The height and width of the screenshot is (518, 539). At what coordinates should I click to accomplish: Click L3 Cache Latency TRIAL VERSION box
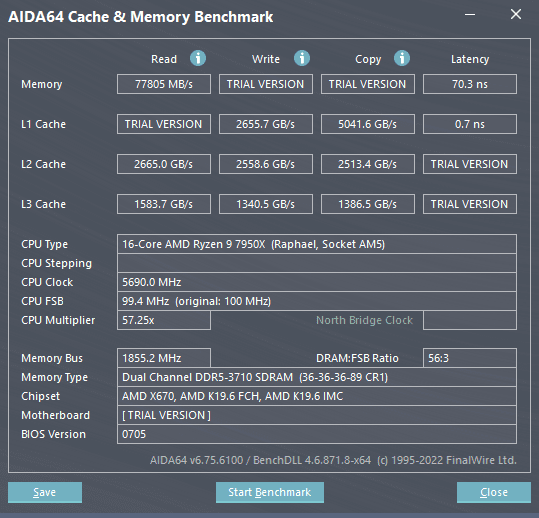point(470,204)
